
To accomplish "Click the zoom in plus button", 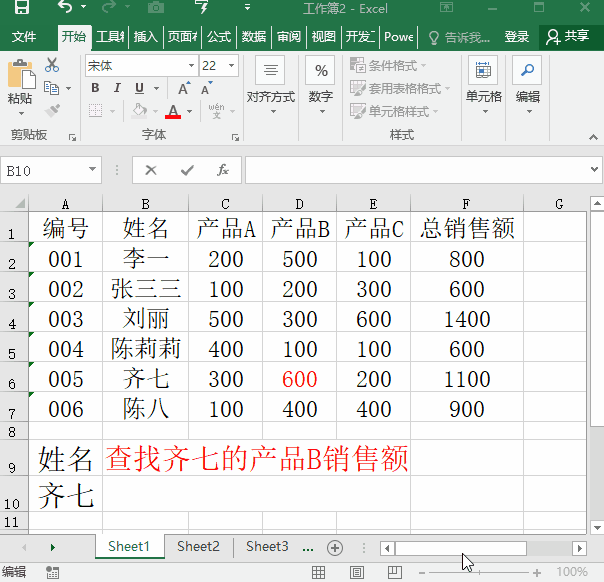I will pos(537,573).
